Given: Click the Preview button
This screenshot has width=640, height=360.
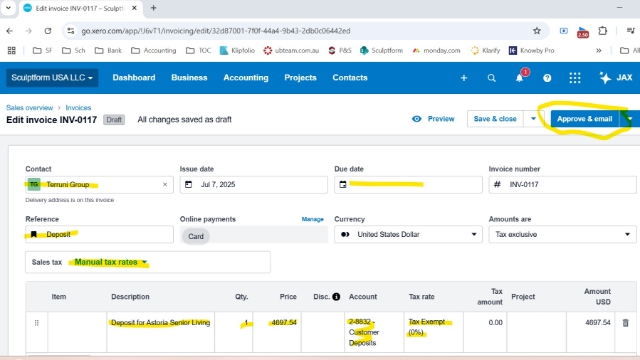Looking at the screenshot, I should [x=433, y=119].
